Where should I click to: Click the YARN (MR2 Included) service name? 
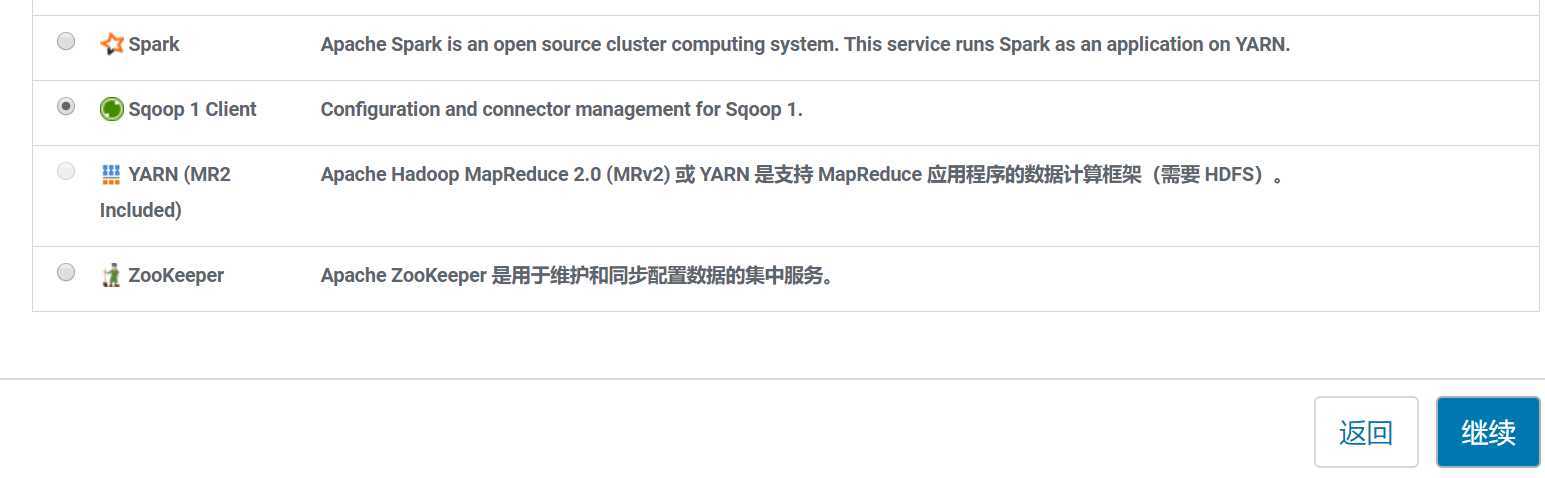[165, 192]
